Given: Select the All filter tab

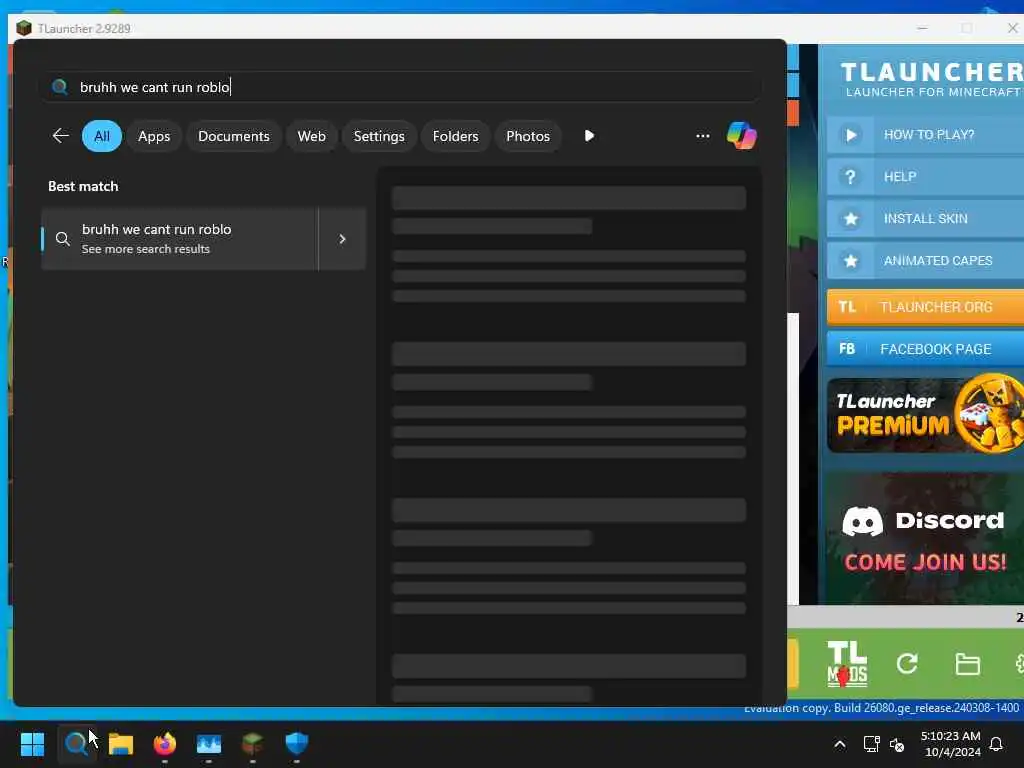Looking at the screenshot, I should [x=102, y=136].
